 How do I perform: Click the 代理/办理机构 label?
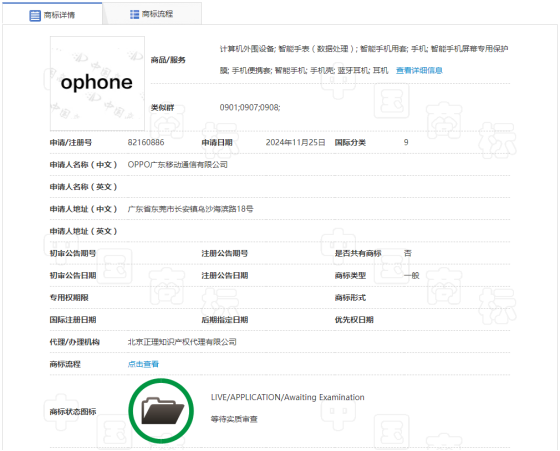click(x=75, y=342)
